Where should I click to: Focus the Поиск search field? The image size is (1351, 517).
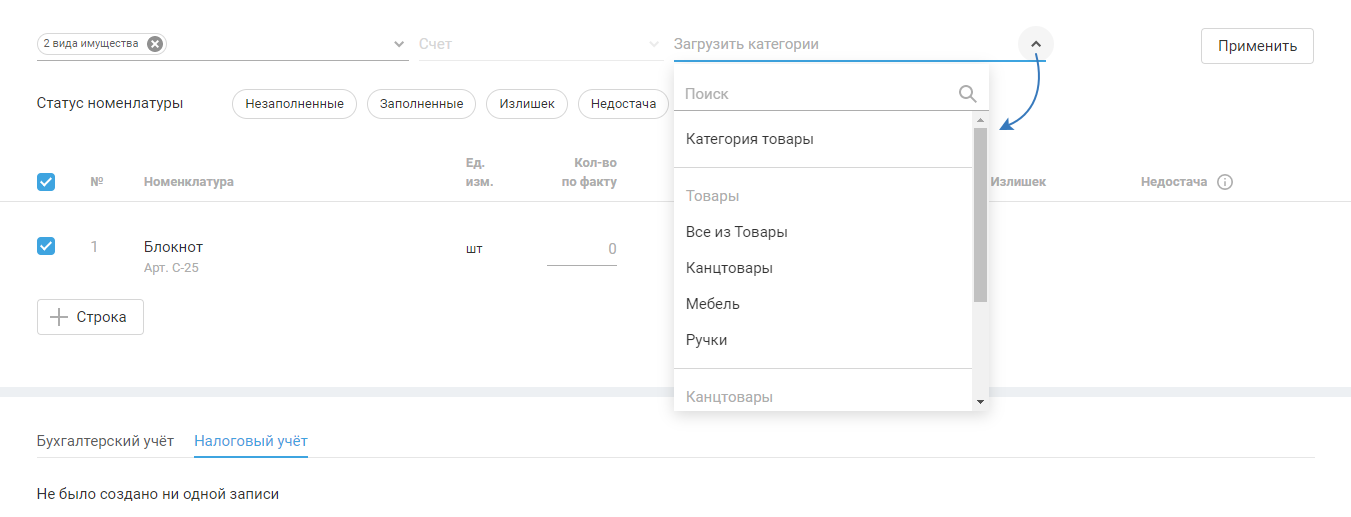pos(815,94)
